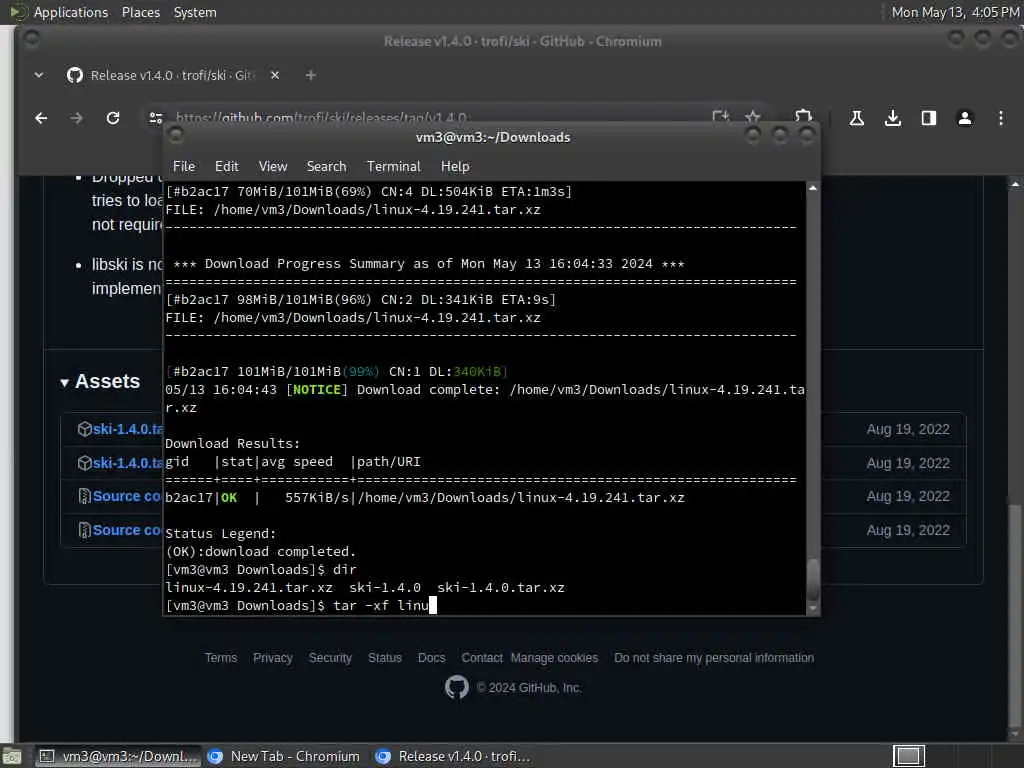Image resolution: width=1024 pixels, height=768 pixels.
Task: Open the terminal File menu
Action: pos(184,167)
